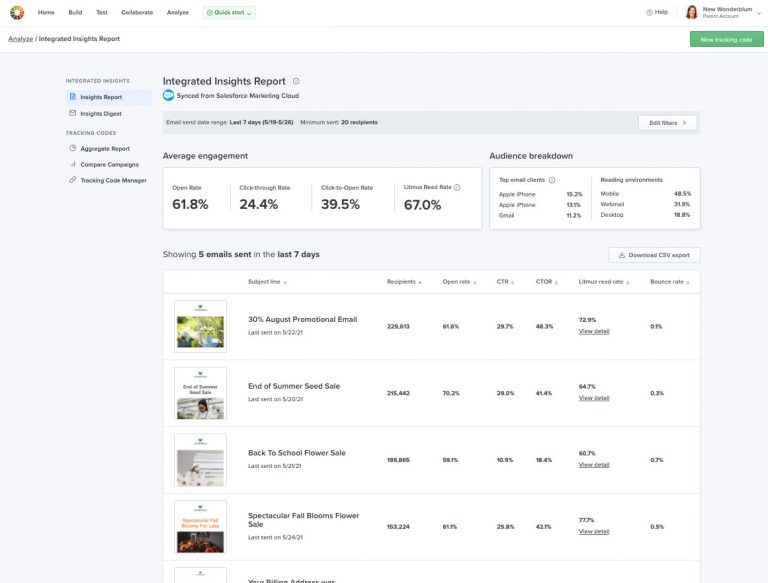
Task: Open the Collaborate menu
Action: [137, 12]
